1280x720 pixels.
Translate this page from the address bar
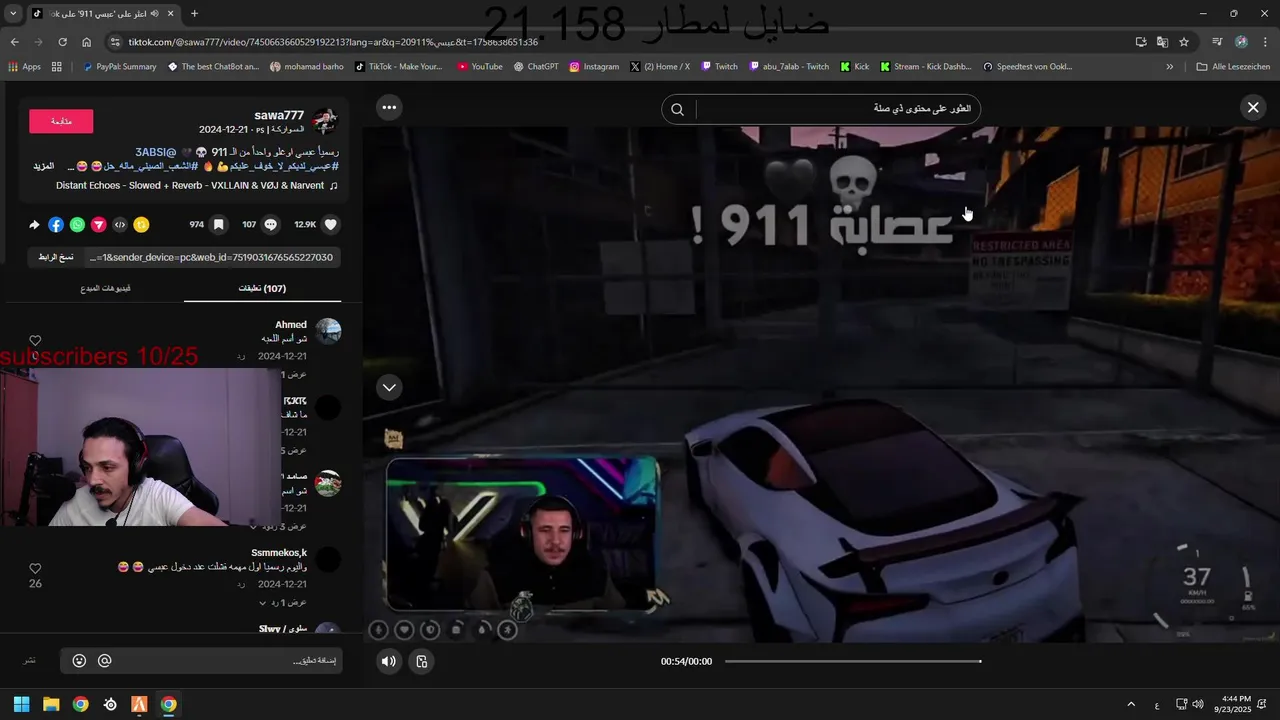[1162, 42]
